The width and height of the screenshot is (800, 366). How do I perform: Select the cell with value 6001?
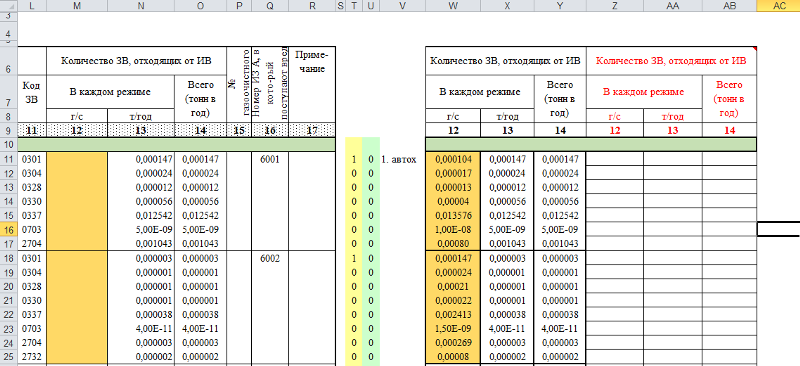269,159
